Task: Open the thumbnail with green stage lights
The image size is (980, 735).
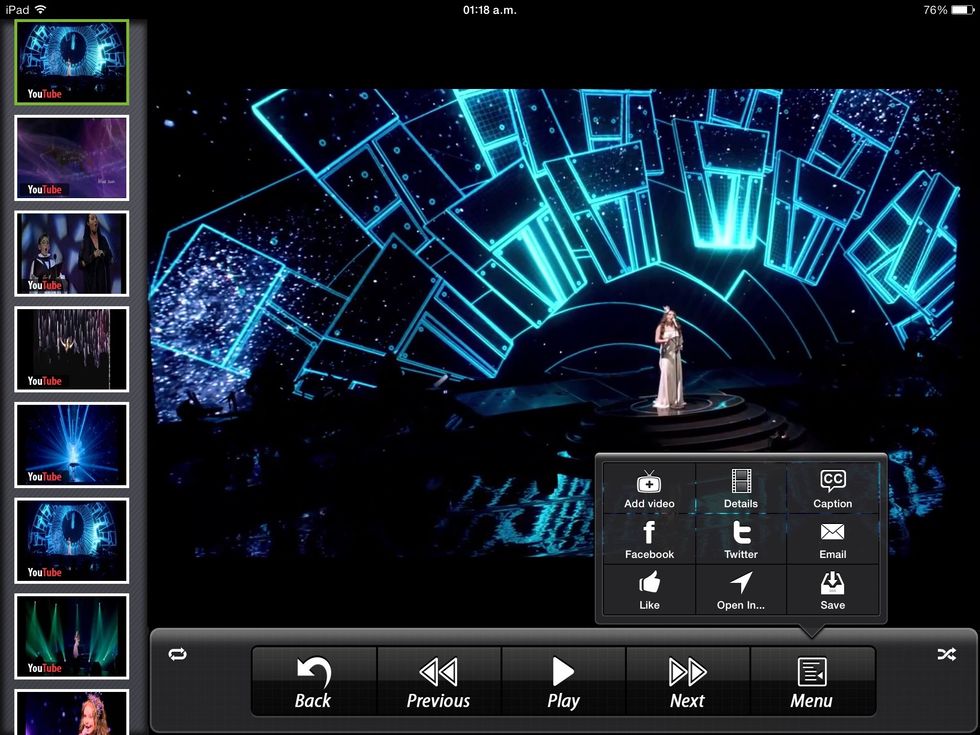Action: coord(71,636)
